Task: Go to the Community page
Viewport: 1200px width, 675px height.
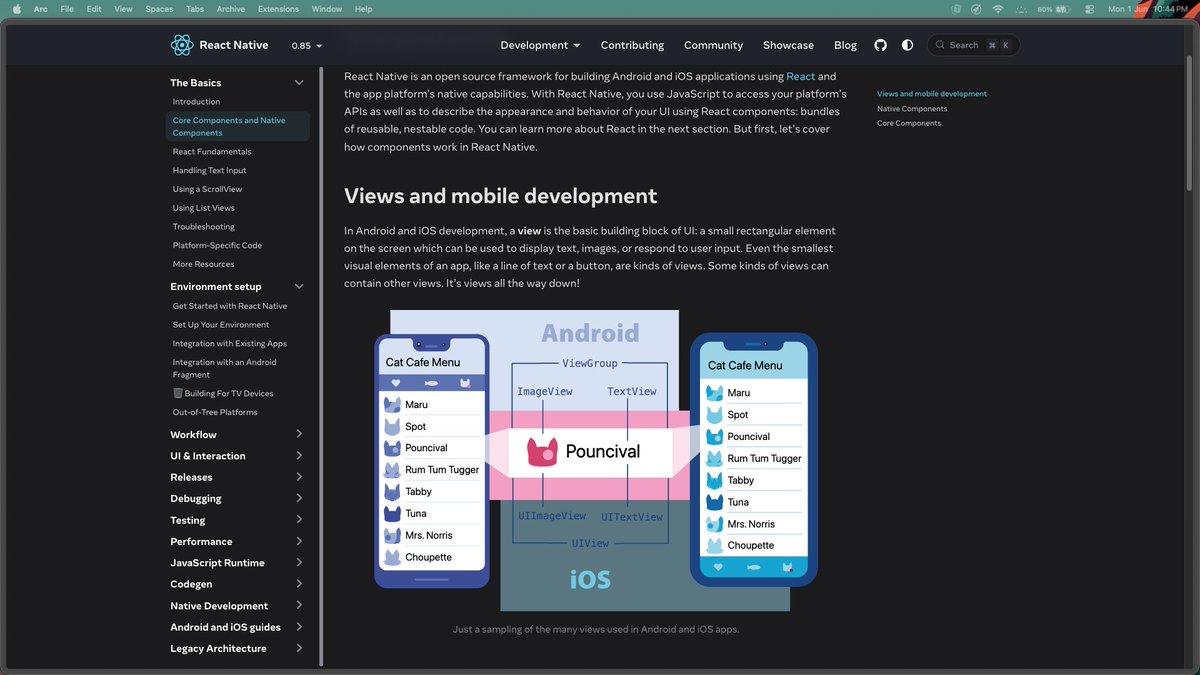Action: coord(713,45)
